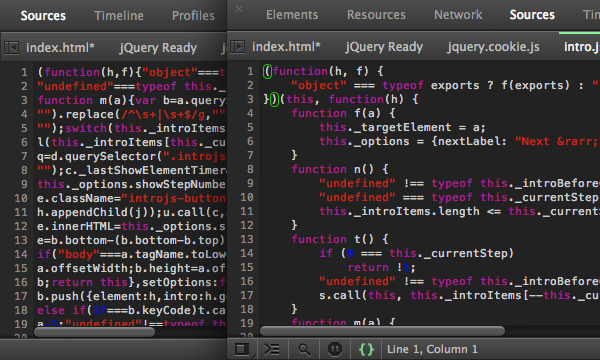Dock the devtools window using the dock icon

click(x=242, y=349)
